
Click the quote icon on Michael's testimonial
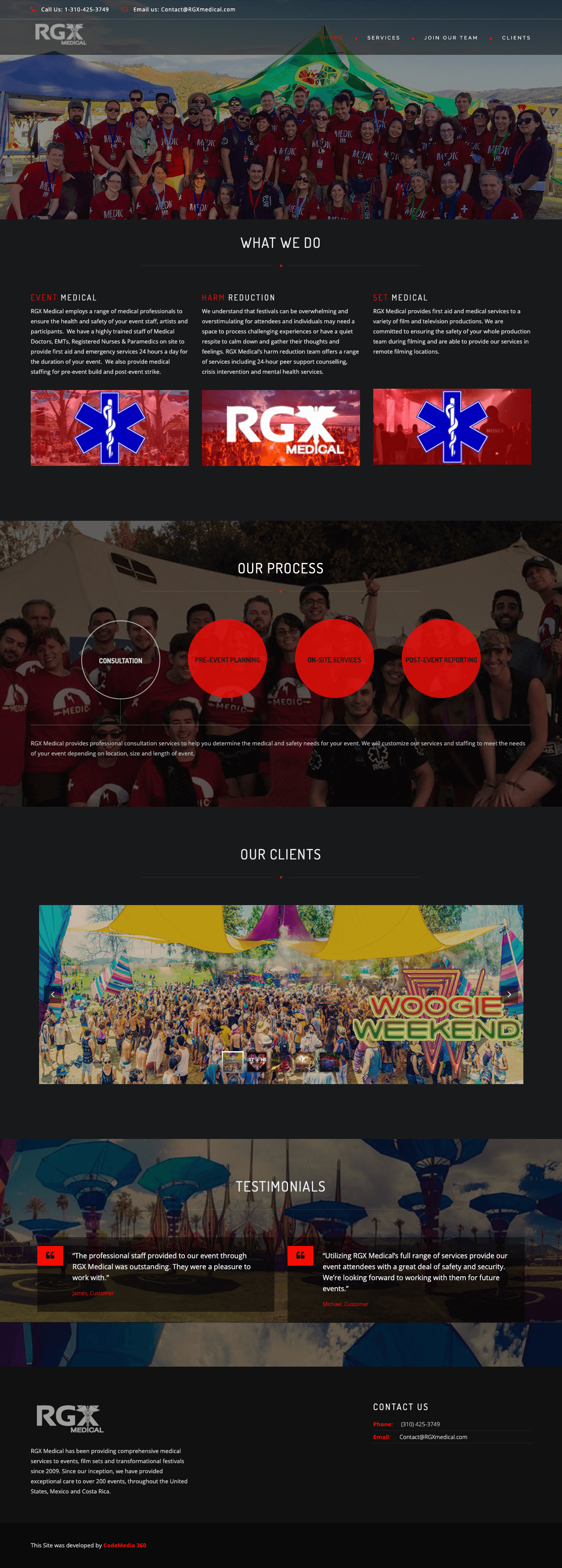click(300, 1255)
